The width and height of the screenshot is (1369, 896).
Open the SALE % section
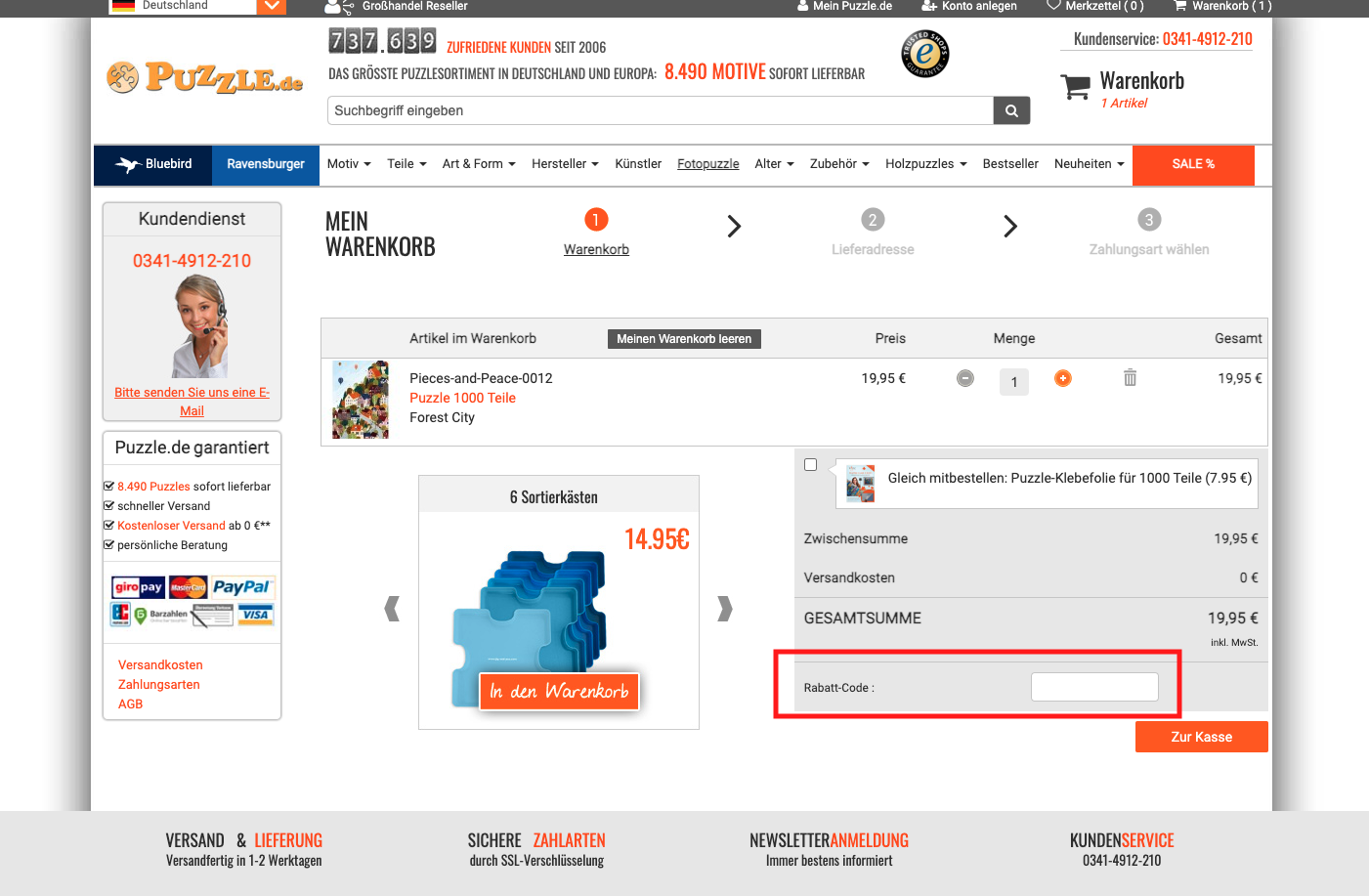1193,164
